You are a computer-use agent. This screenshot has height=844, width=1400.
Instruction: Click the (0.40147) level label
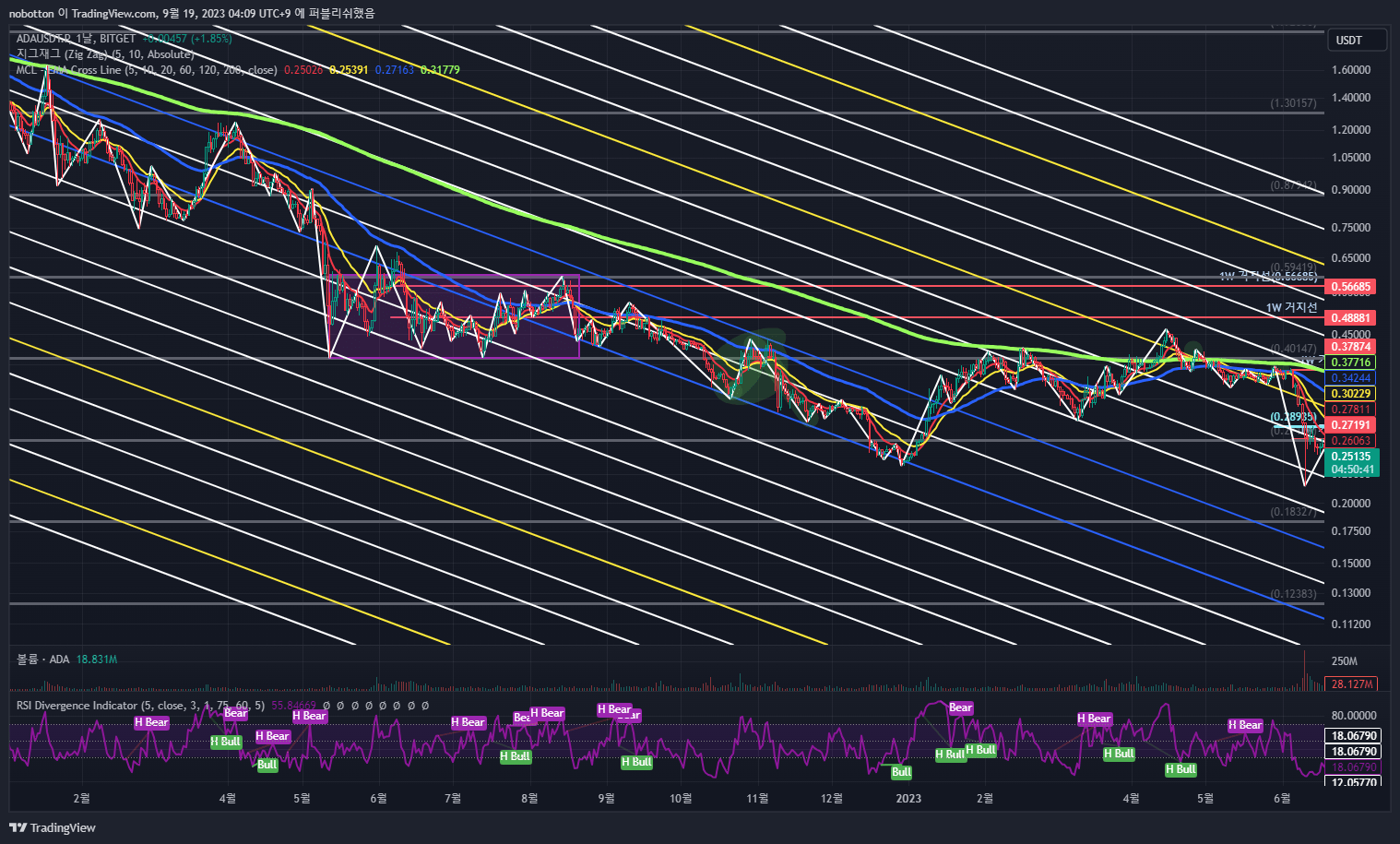[1293, 349]
